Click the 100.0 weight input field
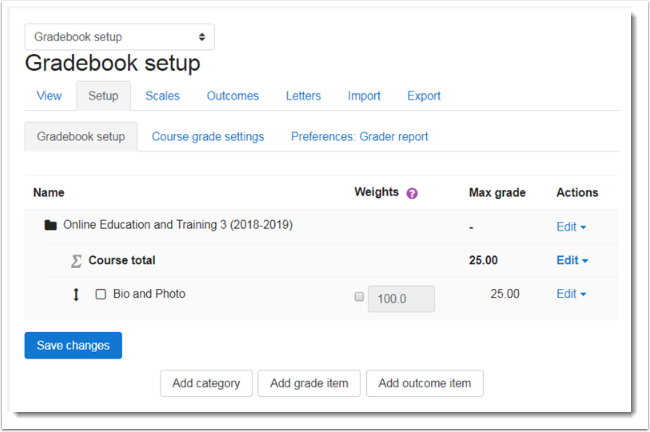Viewport: 650px width, 432px height. (x=401, y=299)
